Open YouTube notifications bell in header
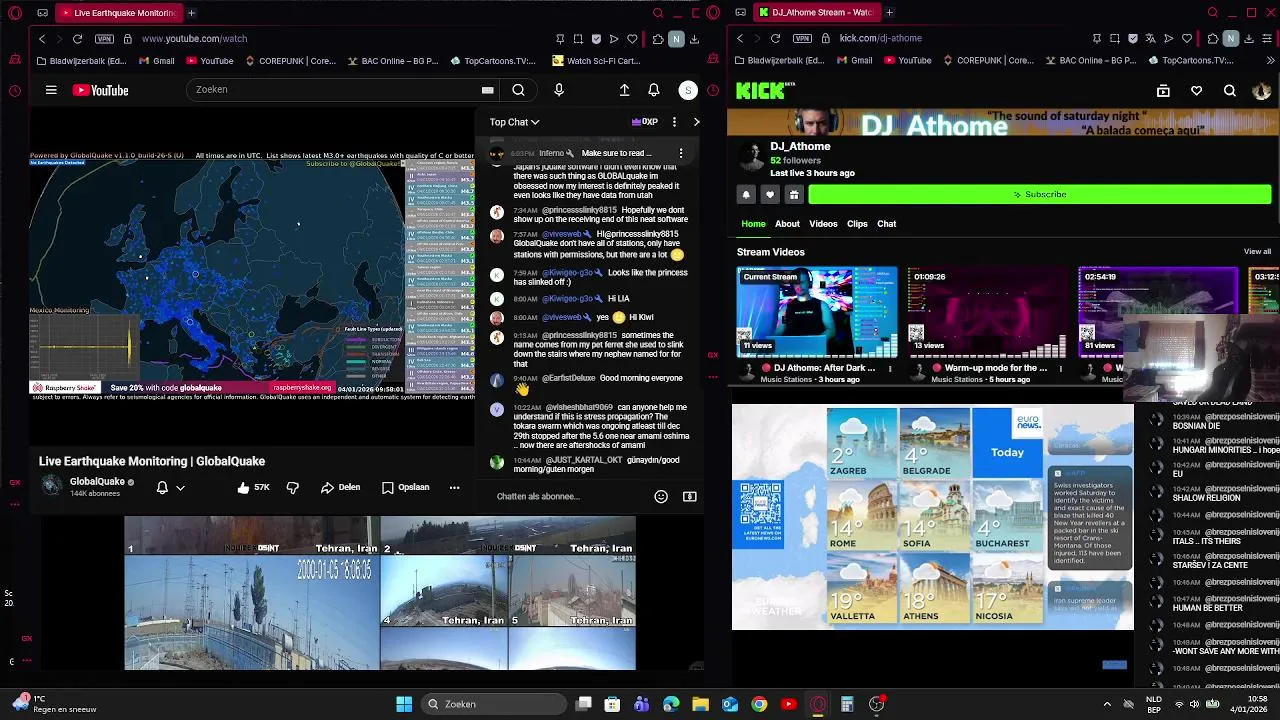The height and width of the screenshot is (720, 1280). click(x=654, y=90)
